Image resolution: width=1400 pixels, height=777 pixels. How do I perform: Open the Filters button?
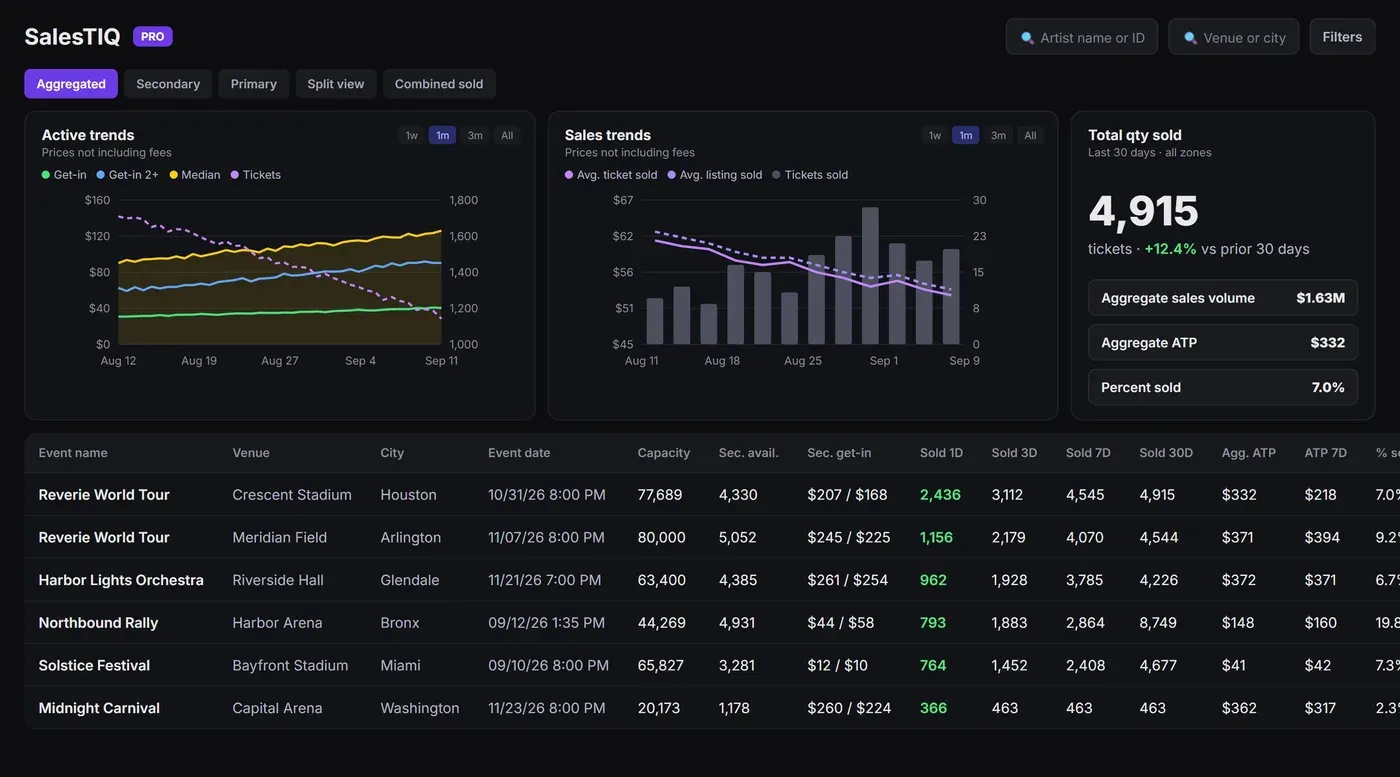pyautogui.click(x=1342, y=37)
